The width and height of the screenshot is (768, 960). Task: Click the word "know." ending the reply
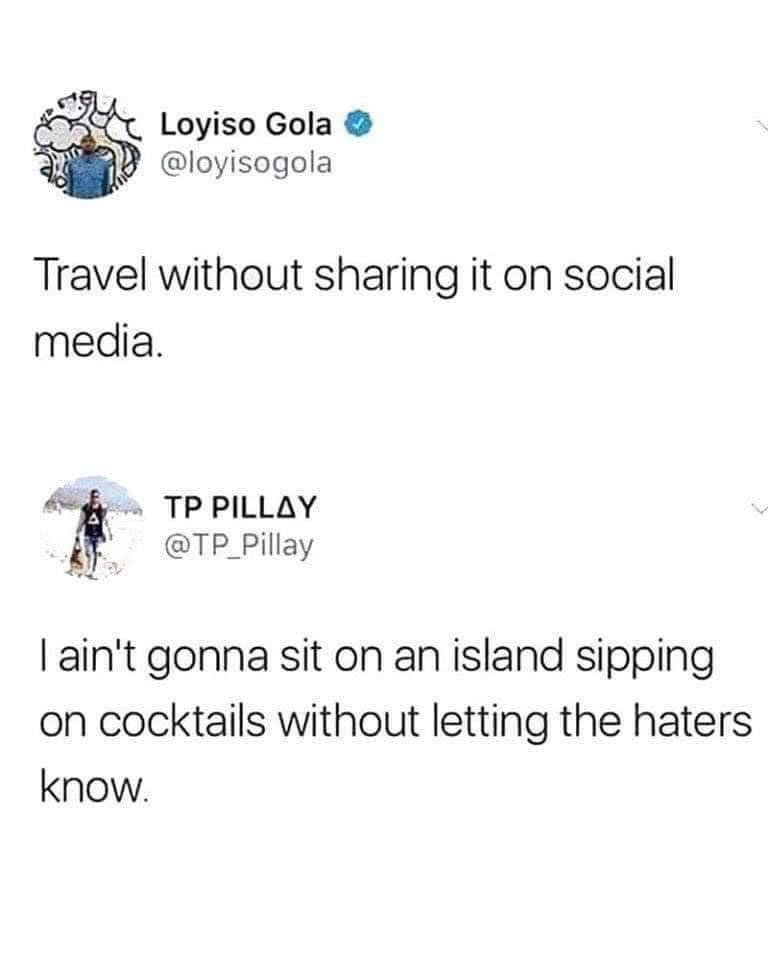(94, 787)
